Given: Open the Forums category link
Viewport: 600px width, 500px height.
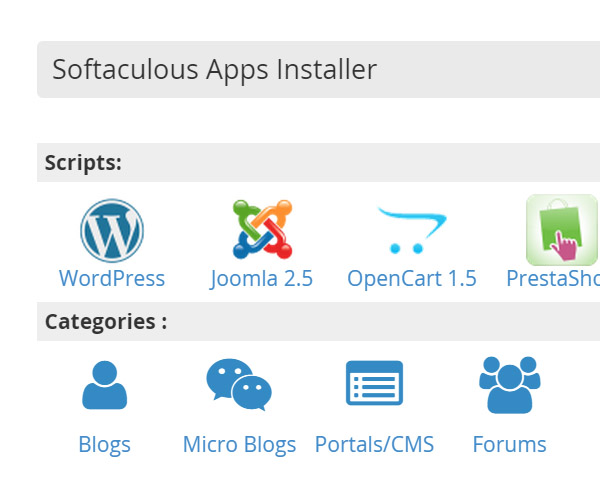Looking at the screenshot, I should click(509, 445).
